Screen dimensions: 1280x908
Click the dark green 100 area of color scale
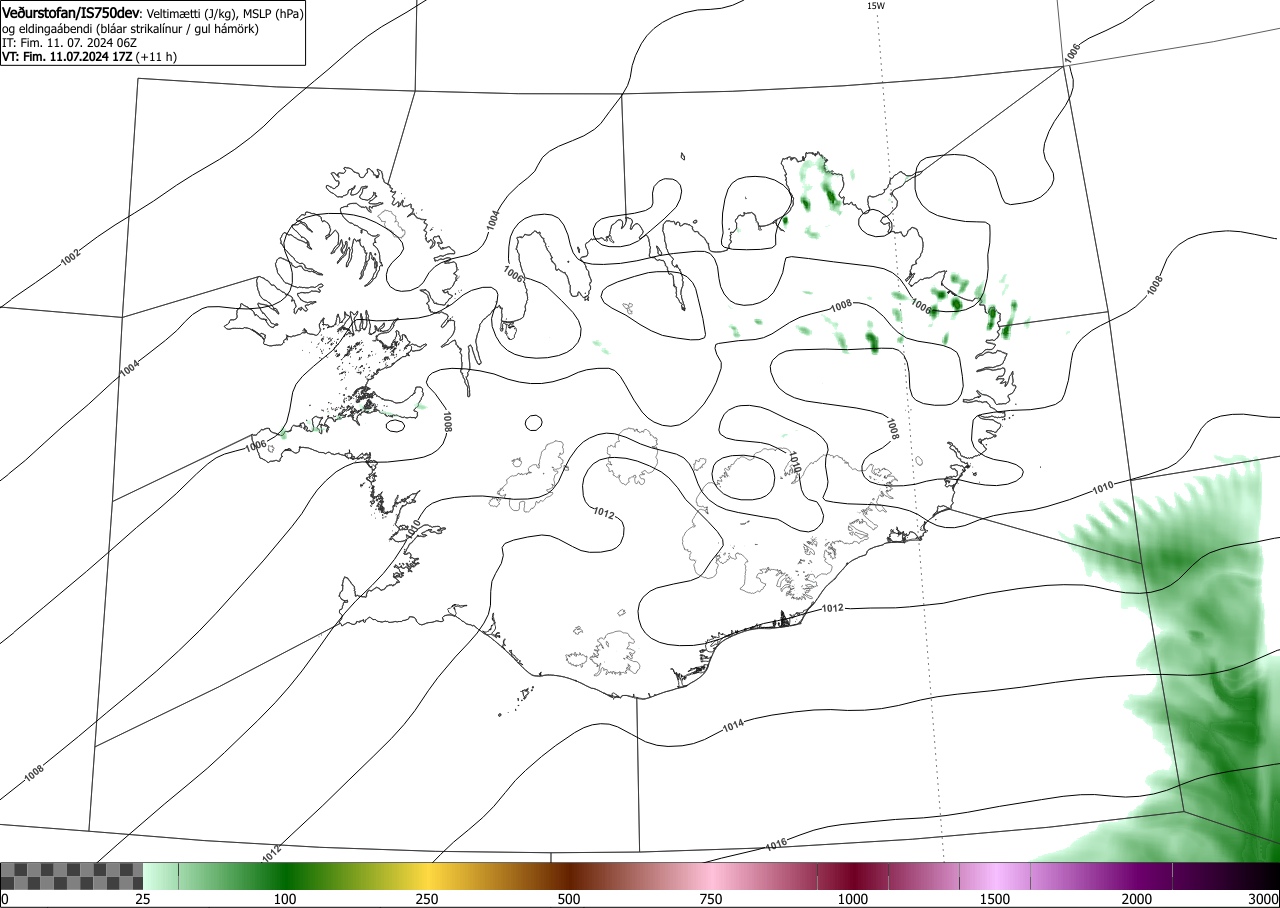click(286, 876)
